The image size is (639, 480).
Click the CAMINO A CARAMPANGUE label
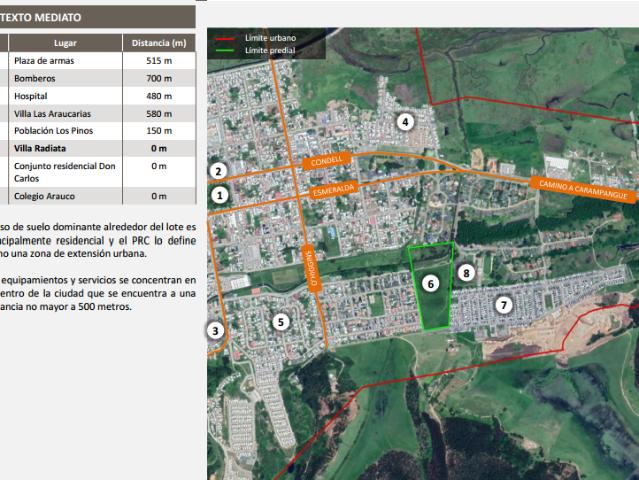pos(584,190)
